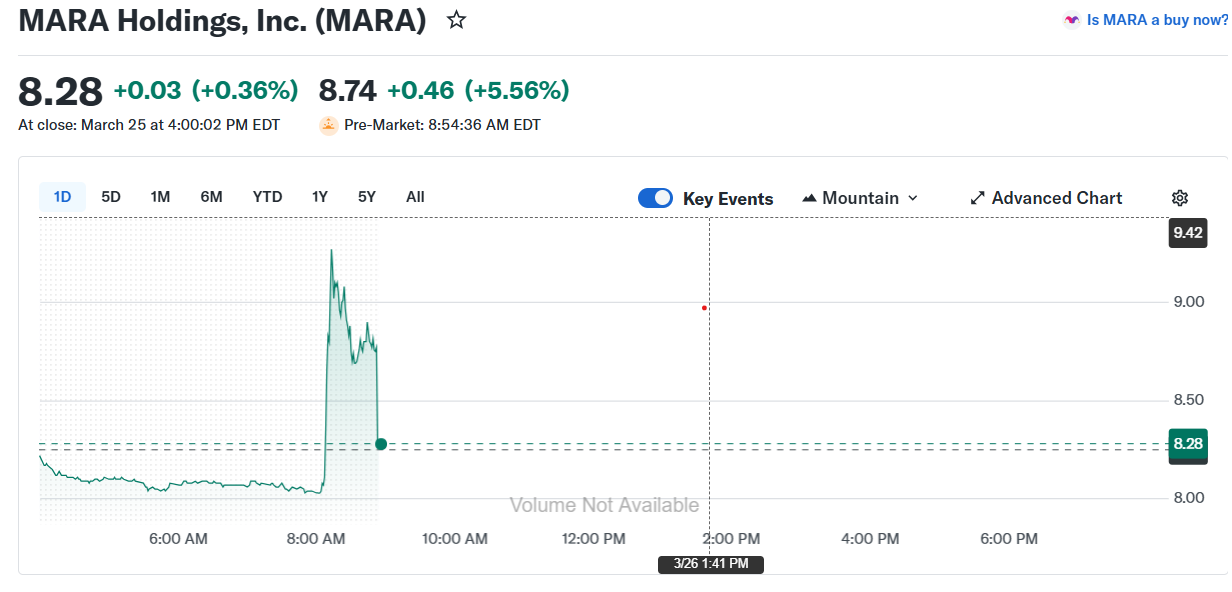Open the Is MARA a buy now link
This screenshot has height=592, width=1232.
click(x=1155, y=19)
